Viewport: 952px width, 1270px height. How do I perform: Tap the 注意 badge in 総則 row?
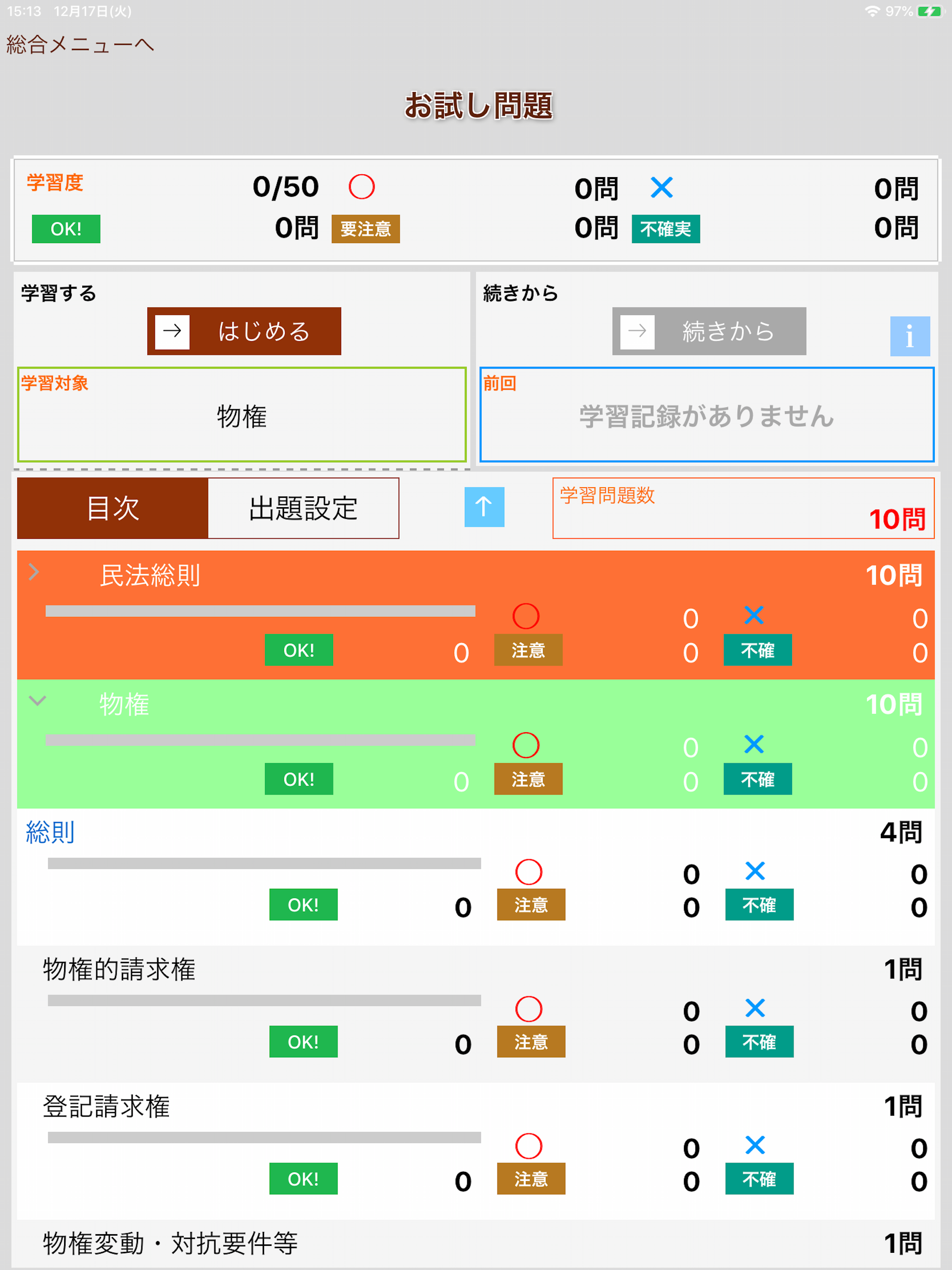pyautogui.click(x=531, y=905)
